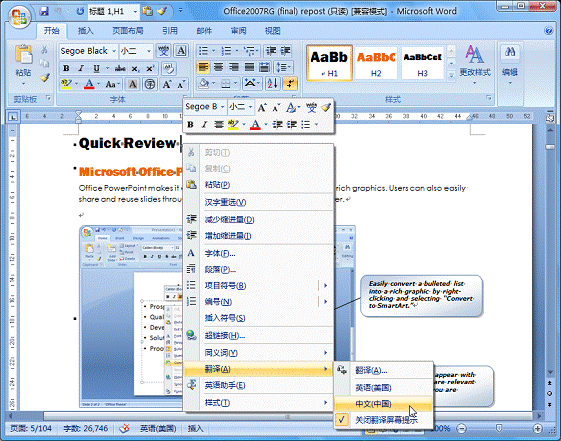Click the ribbon font color A red swatch
Viewport: 561px width, 441px height.
(89, 84)
